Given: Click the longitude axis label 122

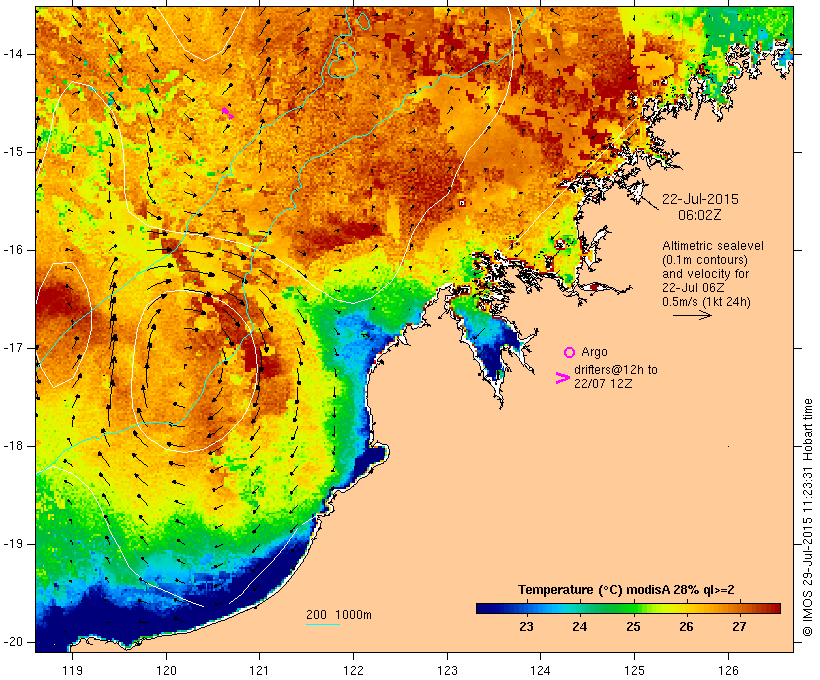Looking at the screenshot, I should tap(353, 670).
